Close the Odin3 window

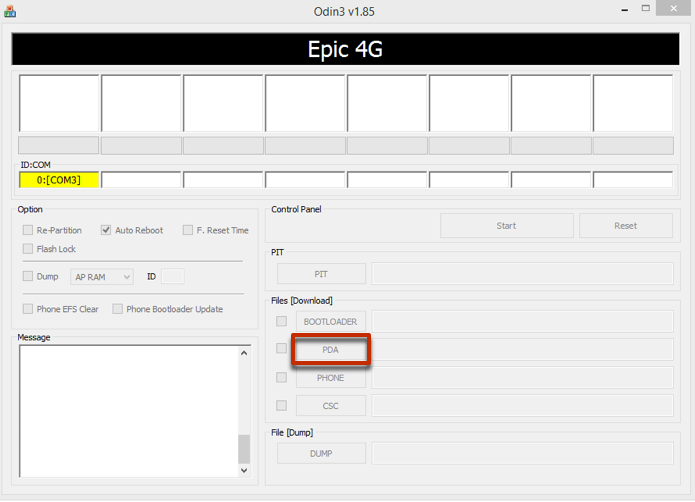pos(674,8)
